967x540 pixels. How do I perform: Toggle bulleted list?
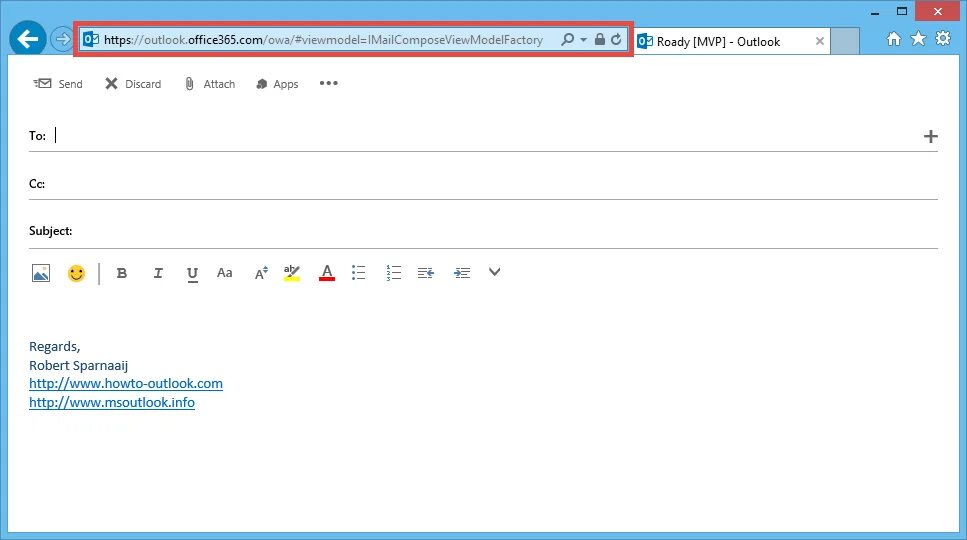[x=358, y=272]
